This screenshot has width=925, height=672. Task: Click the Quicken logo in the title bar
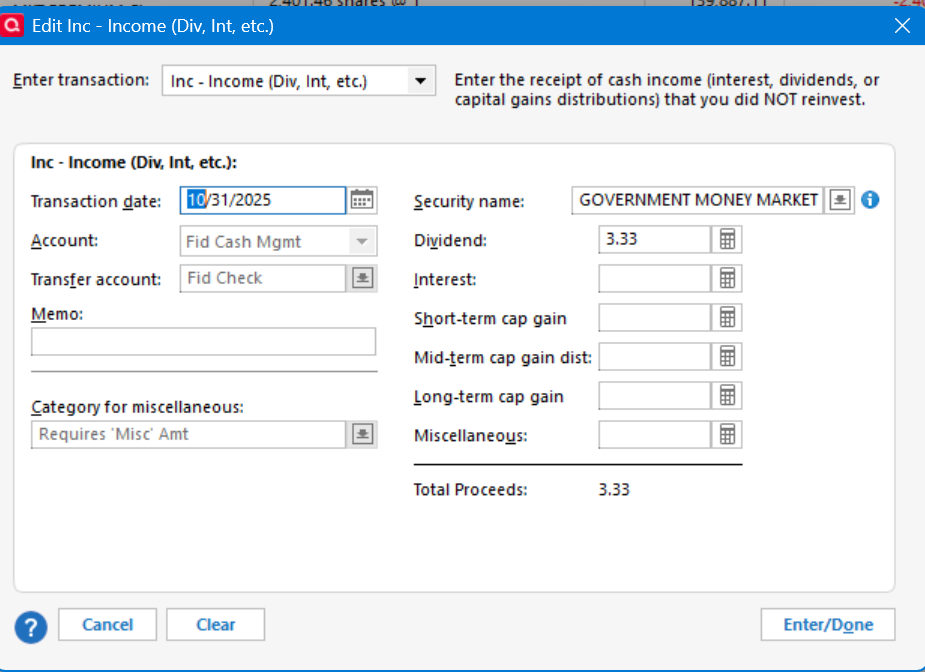12,25
